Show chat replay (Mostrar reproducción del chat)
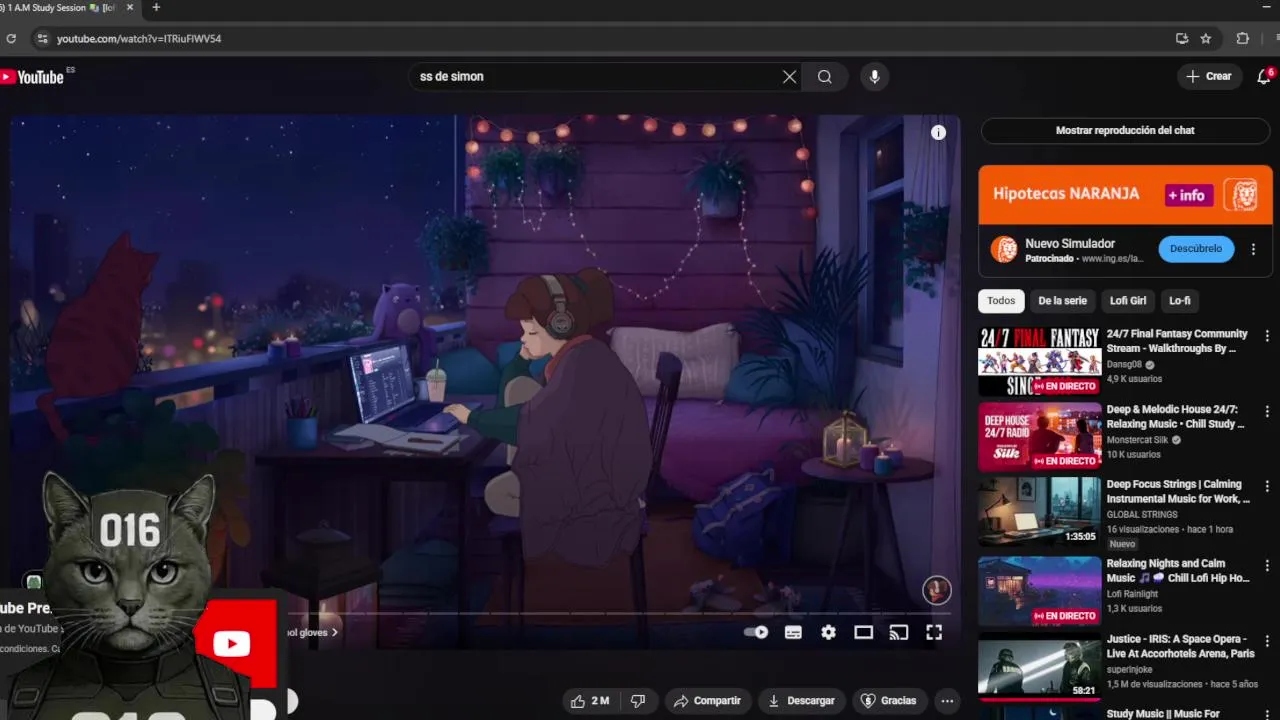Viewport: 1280px width, 720px height. click(x=1125, y=131)
